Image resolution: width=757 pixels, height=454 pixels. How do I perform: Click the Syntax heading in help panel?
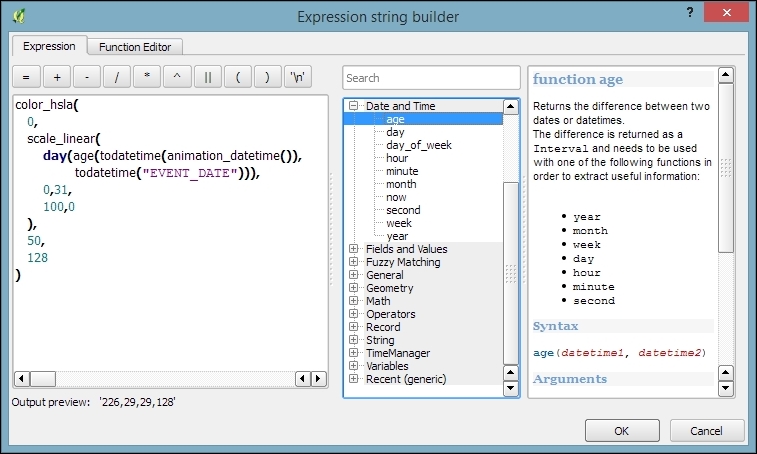point(555,326)
